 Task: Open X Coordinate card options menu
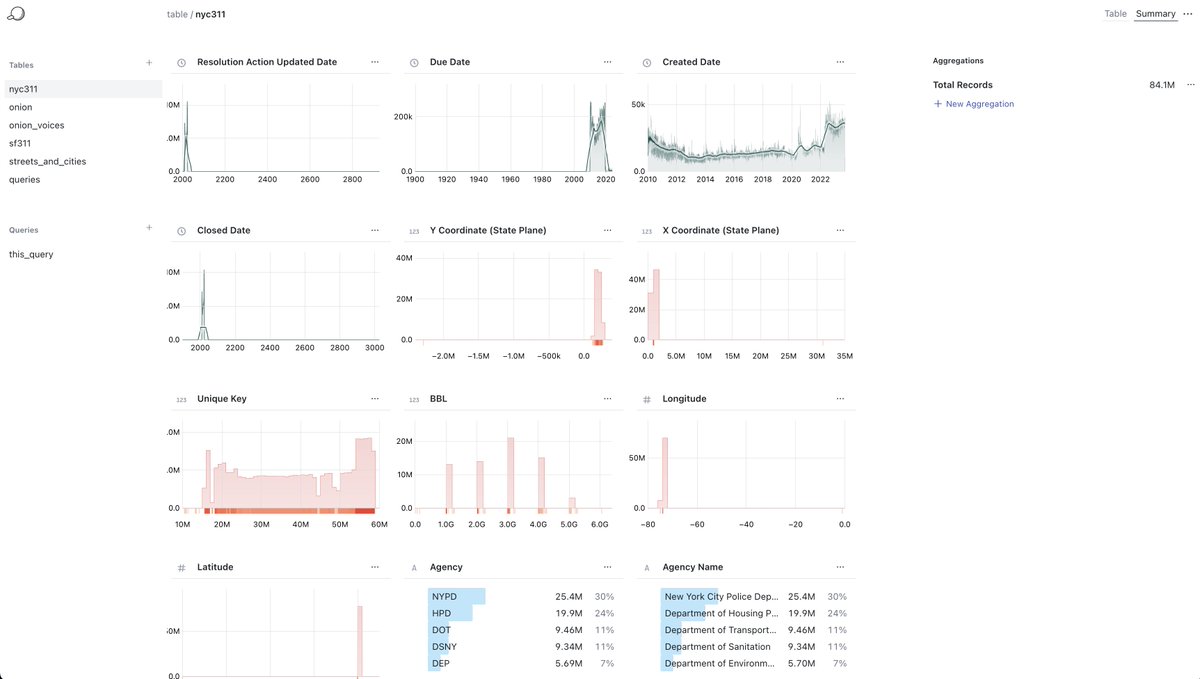click(840, 230)
